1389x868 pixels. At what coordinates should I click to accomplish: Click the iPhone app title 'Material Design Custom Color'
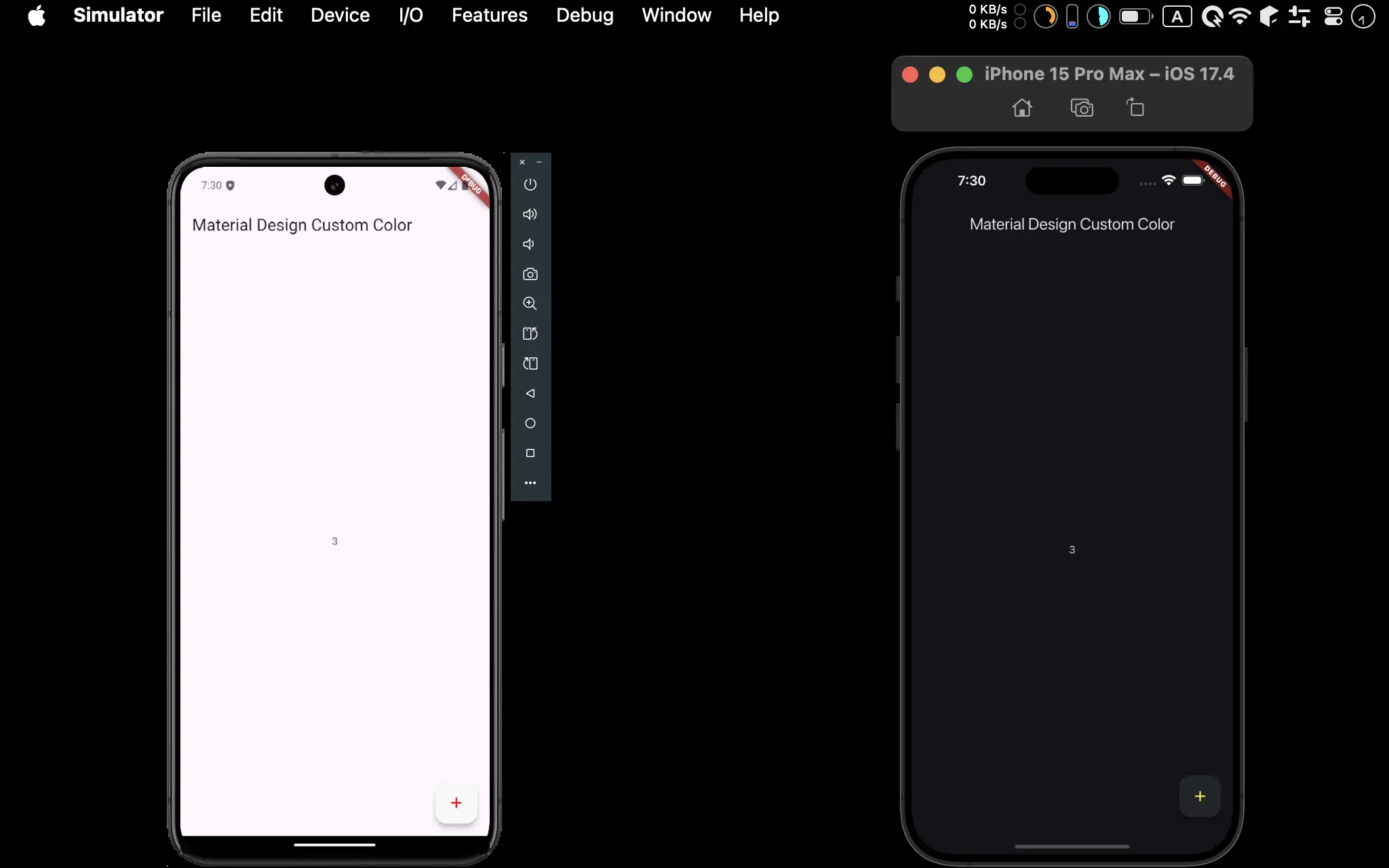[x=1072, y=224]
